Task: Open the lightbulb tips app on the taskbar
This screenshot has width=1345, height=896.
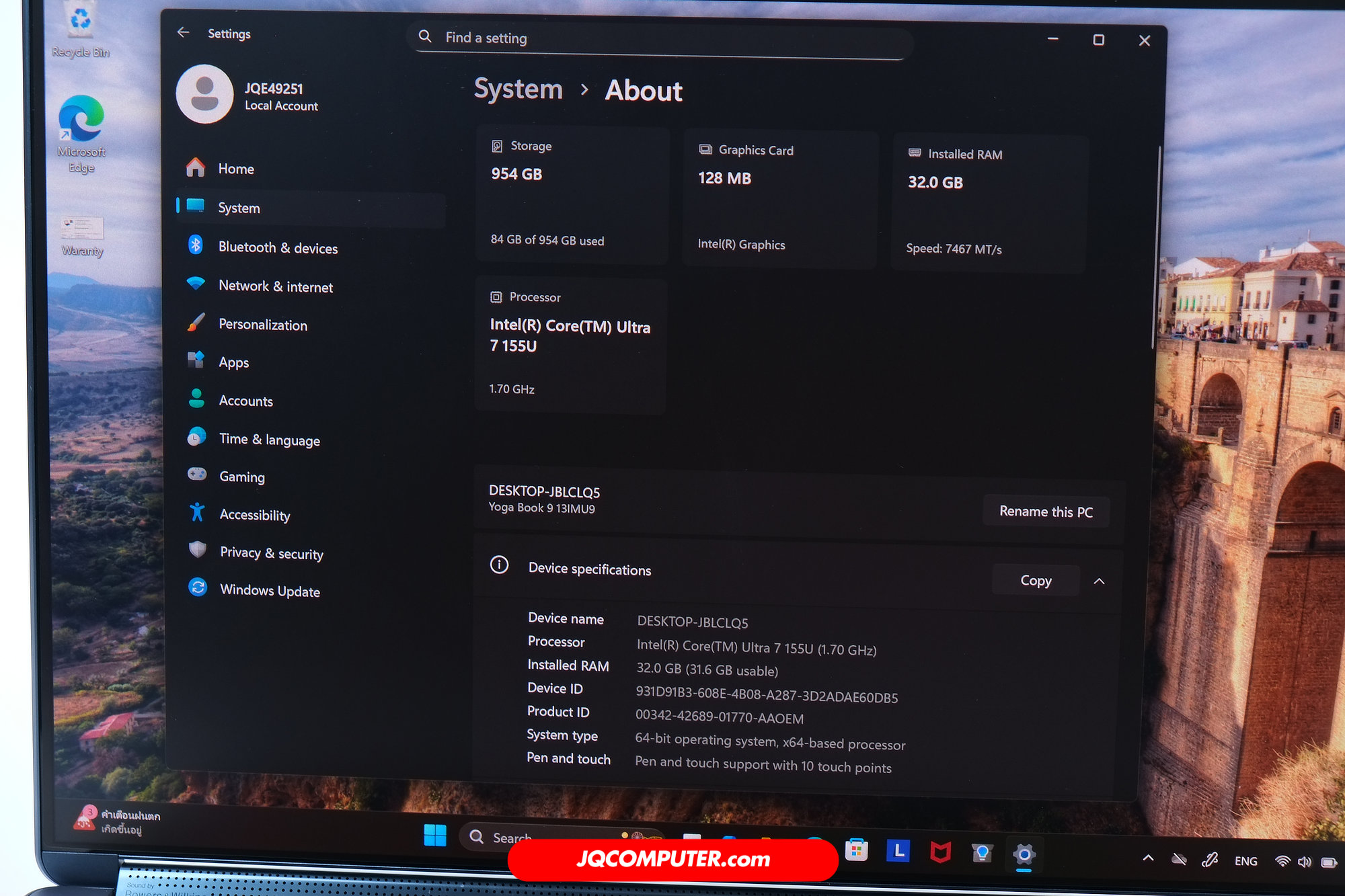Action: click(982, 853)
